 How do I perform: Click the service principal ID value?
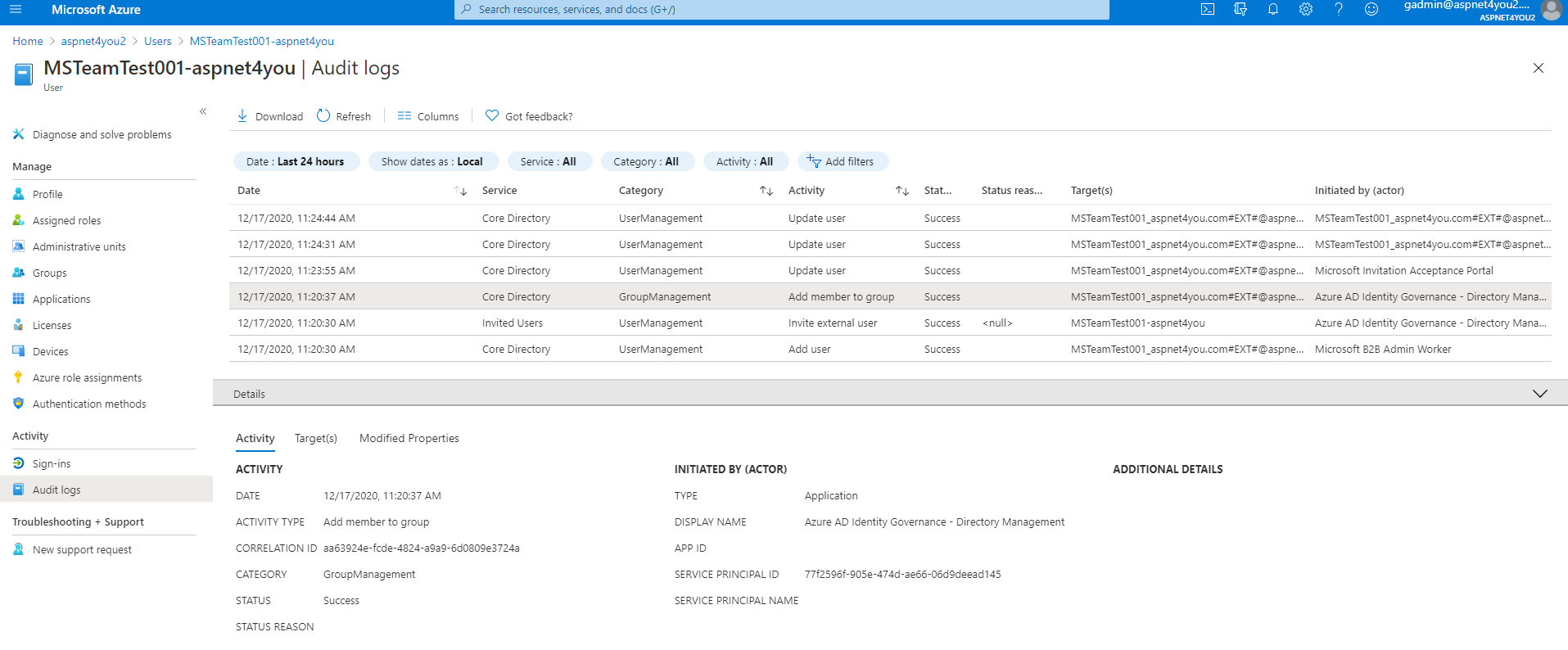(x=903, y=574)
